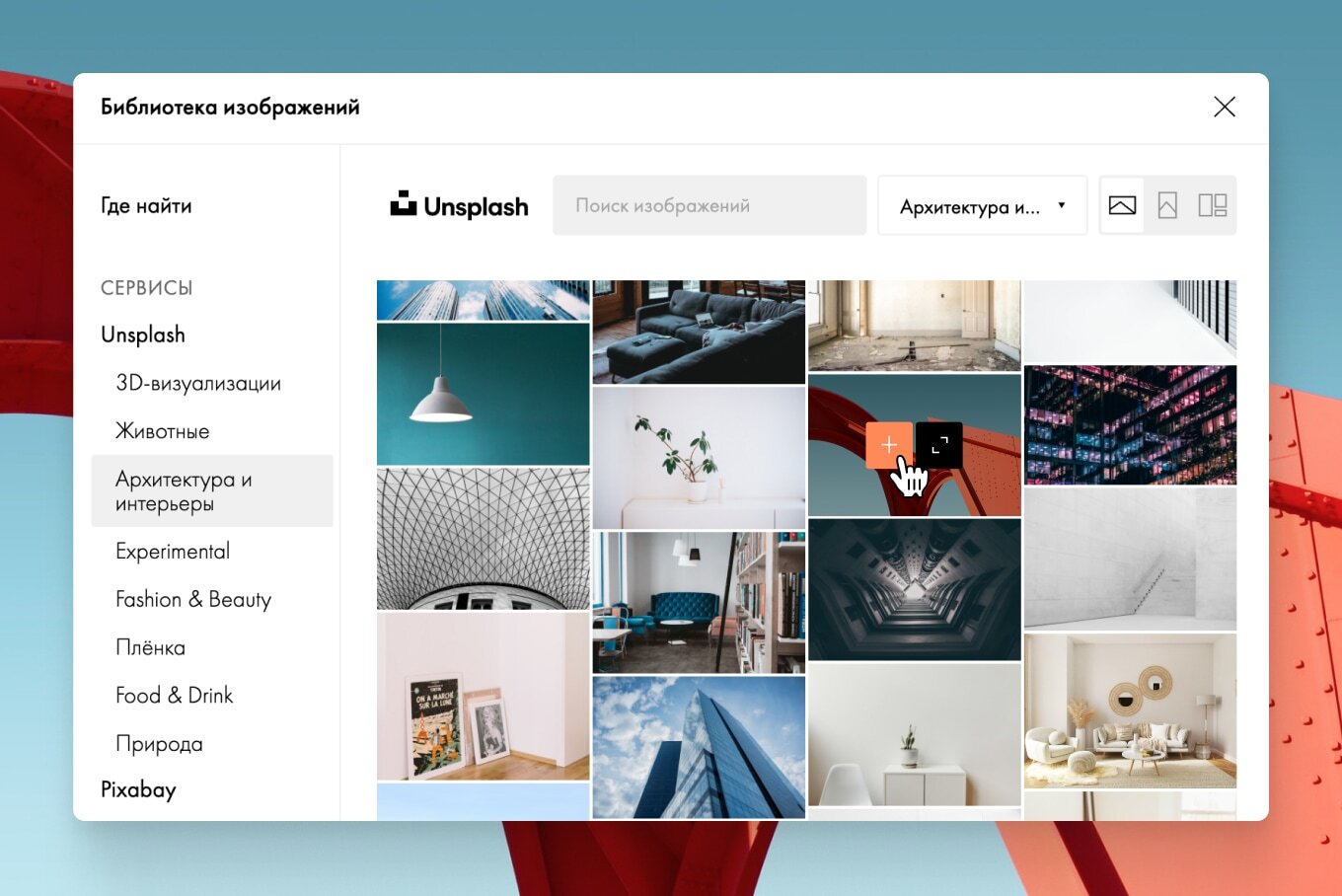Open the 3D-визуализации category
The width and height of the screenshot is (1342, 896).
(x=198, y=383)
